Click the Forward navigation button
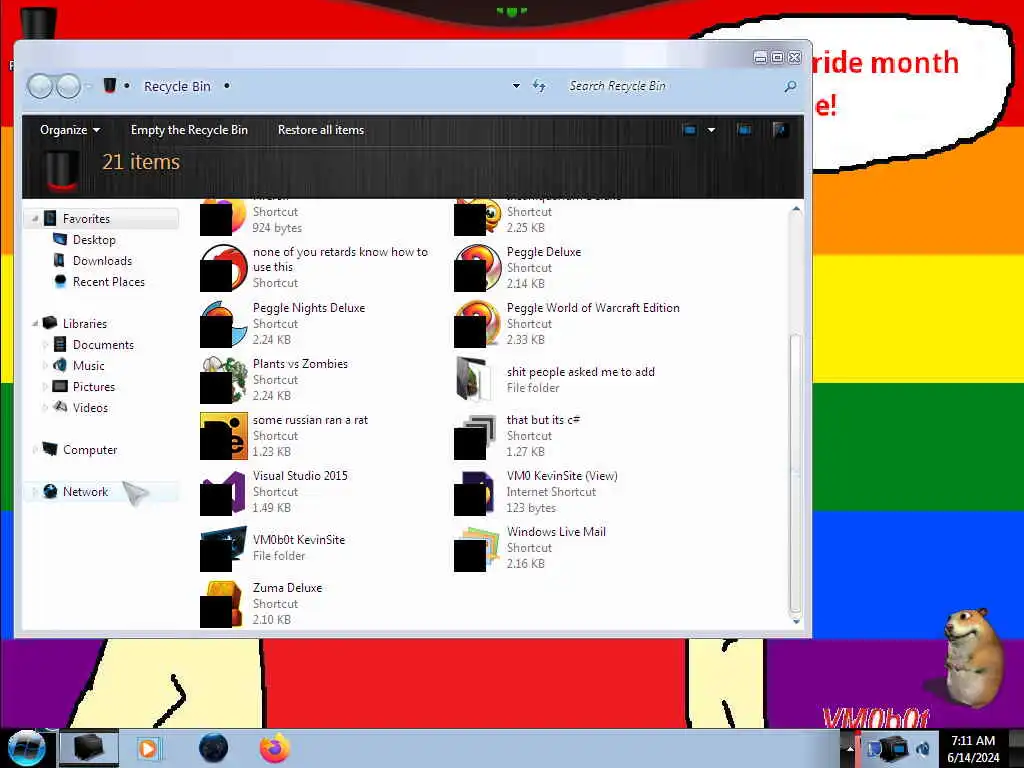The image size is (1024, 768). [68, 86]
